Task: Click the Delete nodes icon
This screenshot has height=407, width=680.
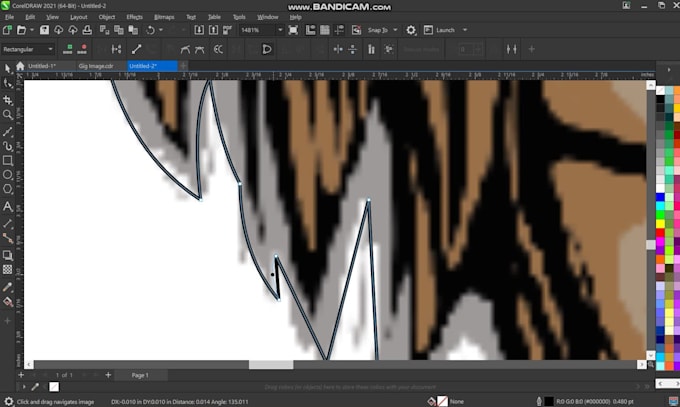Action: 82,49
